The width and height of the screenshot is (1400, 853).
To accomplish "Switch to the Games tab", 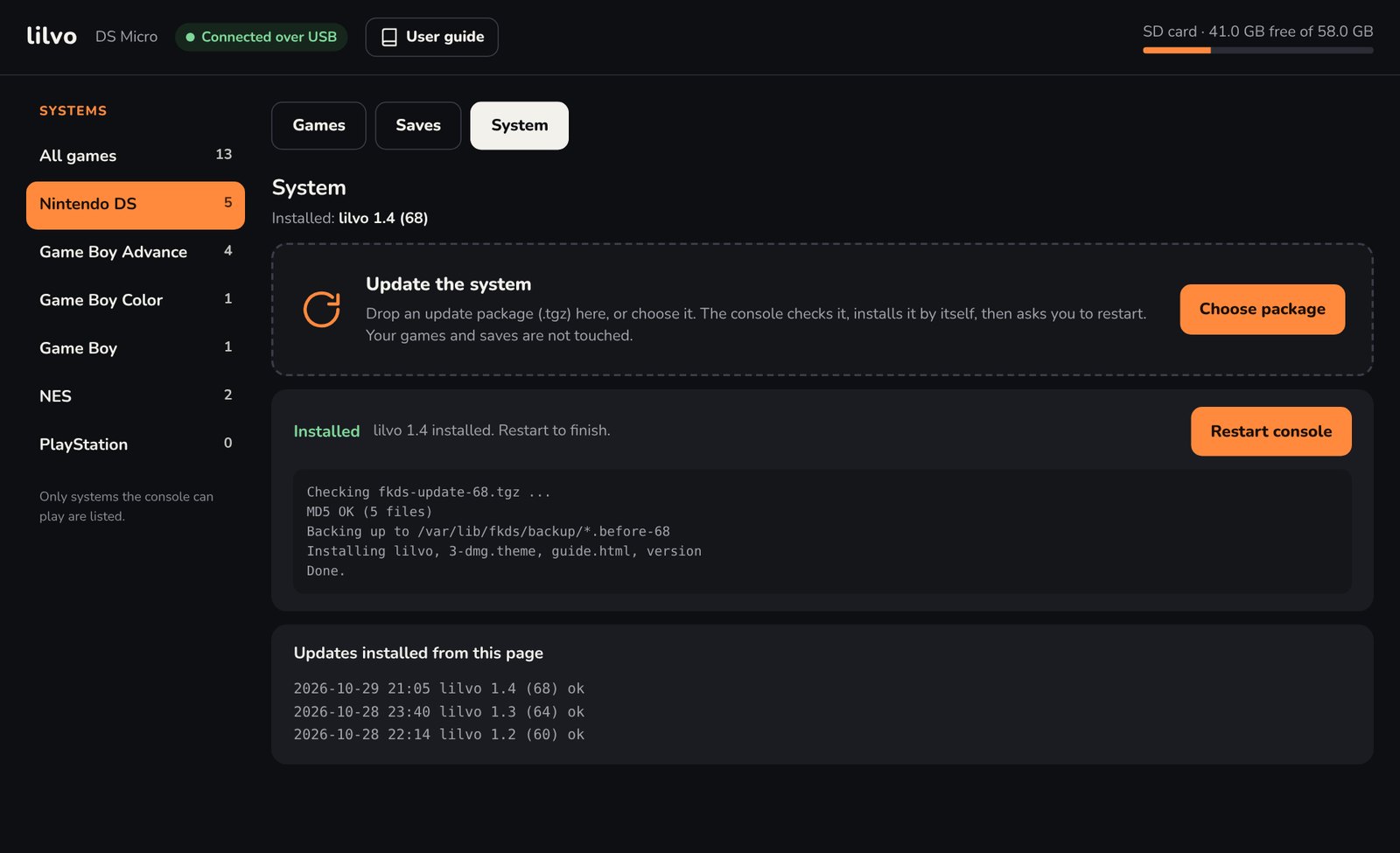I will pos(318,125).
